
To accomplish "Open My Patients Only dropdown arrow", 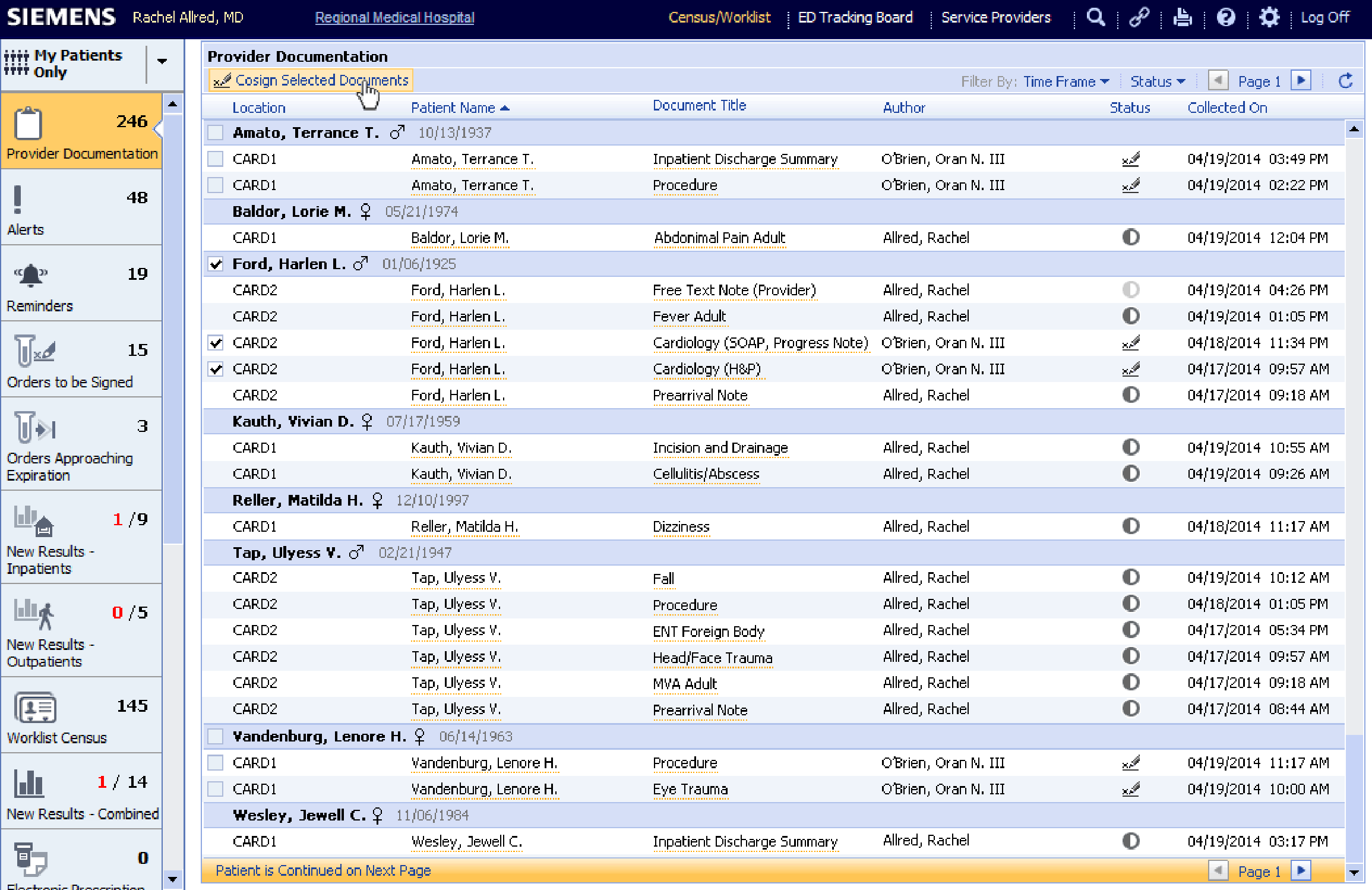I will (162, 61).
